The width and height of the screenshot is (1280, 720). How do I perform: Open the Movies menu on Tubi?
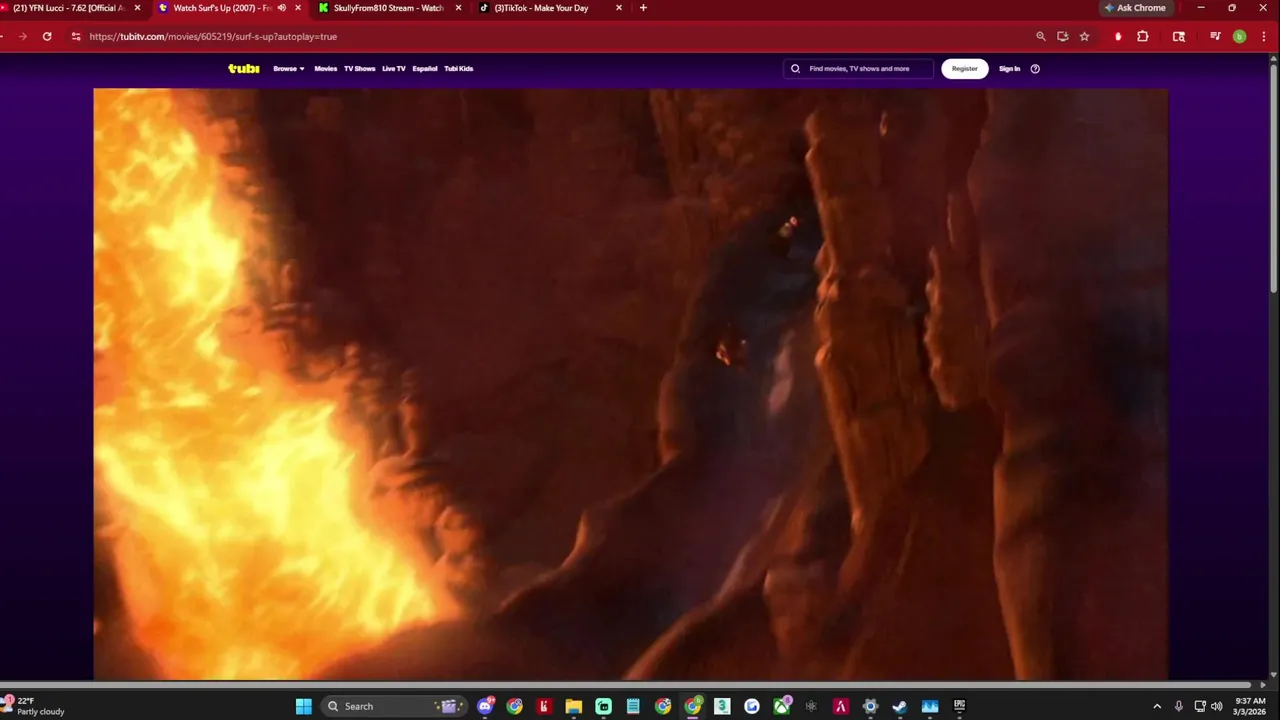tap(326, 69)
